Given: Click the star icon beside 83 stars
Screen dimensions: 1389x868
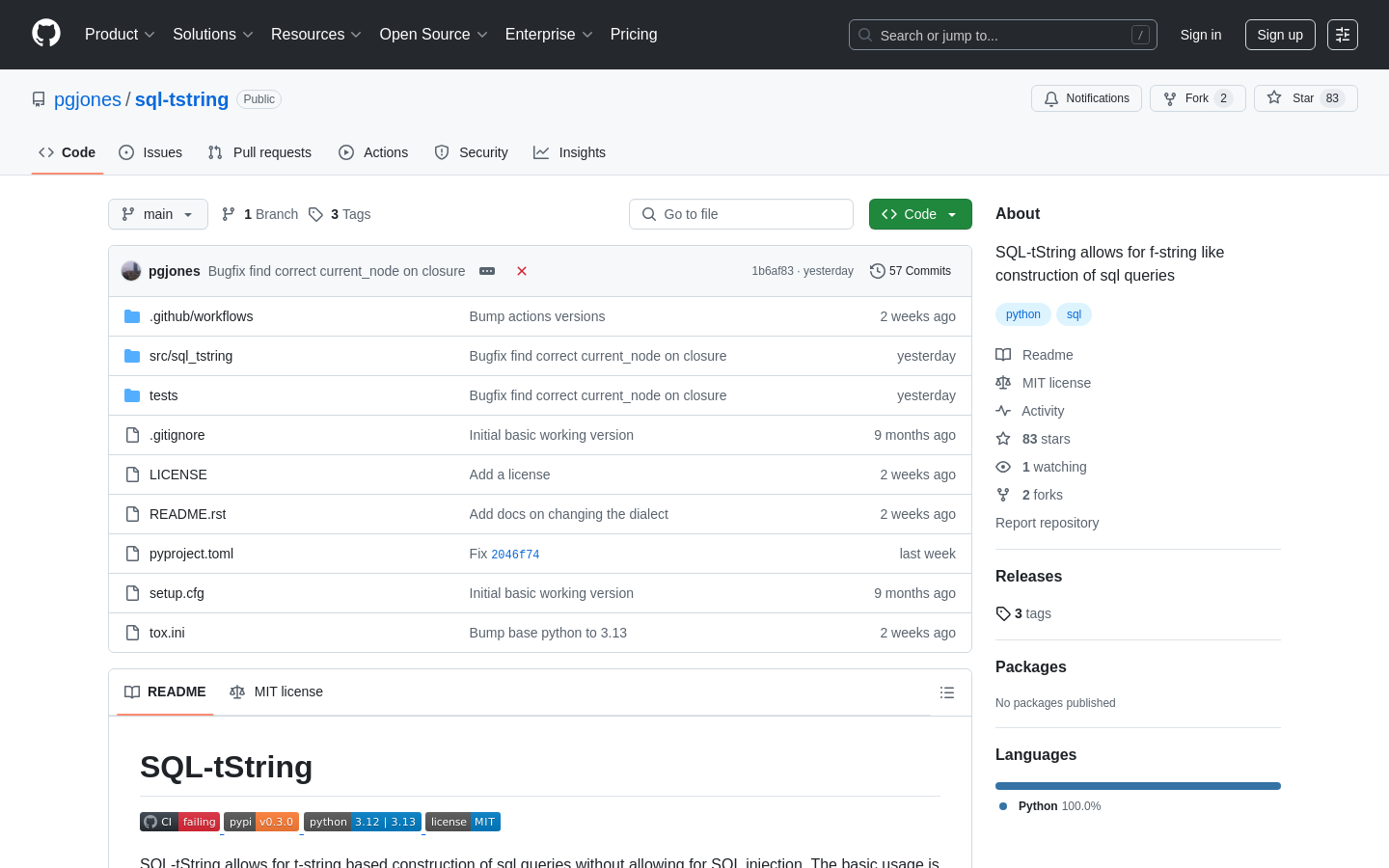Looking at the screenshot, I should tap(1003, 439).
